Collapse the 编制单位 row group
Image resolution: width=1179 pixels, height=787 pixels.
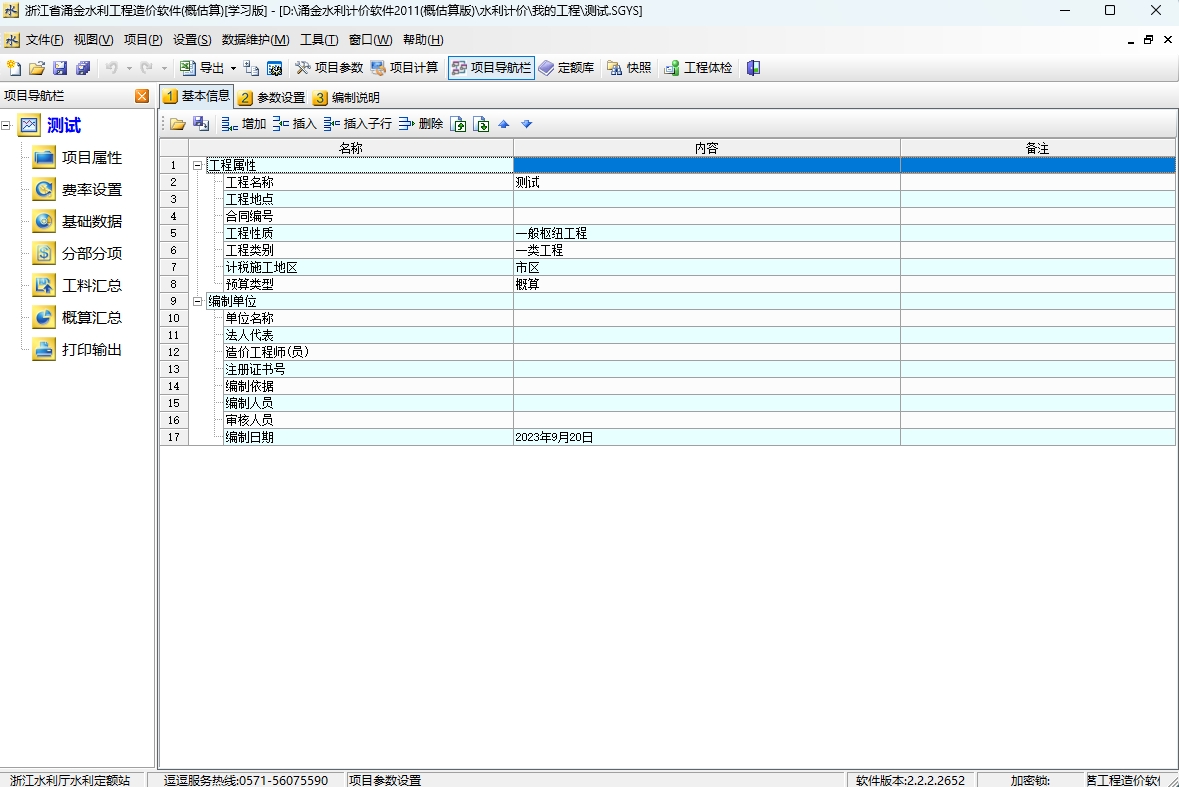pyautogui.click(x=198, y=301)
